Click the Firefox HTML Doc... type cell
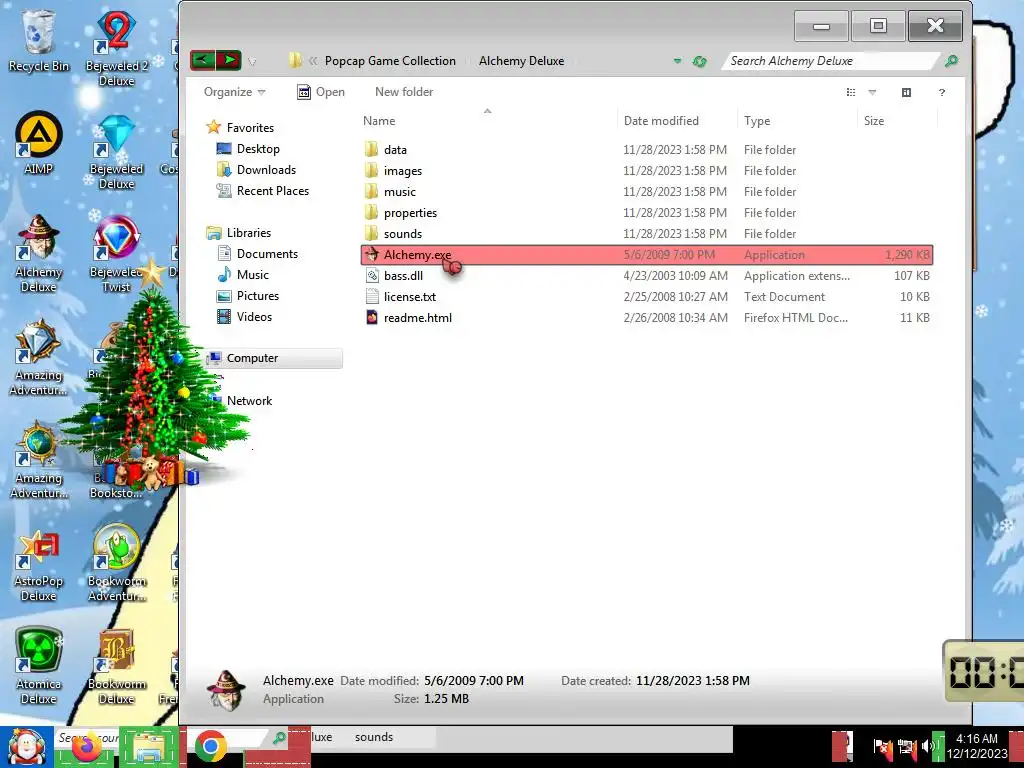Viewport: 1024px width, 768px height. pos(795,317)
